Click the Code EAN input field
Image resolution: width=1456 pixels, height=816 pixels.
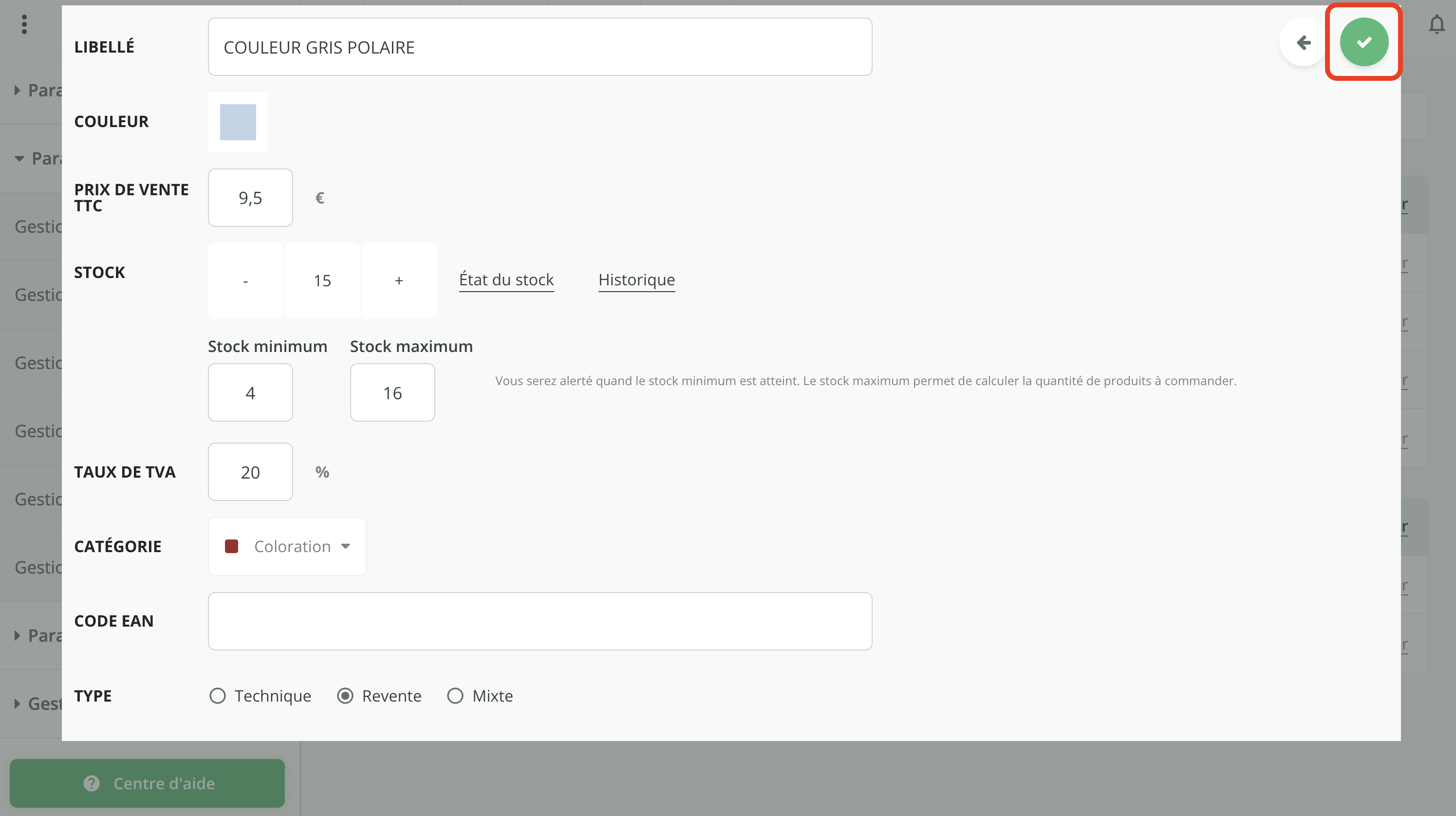coord(540,621)
